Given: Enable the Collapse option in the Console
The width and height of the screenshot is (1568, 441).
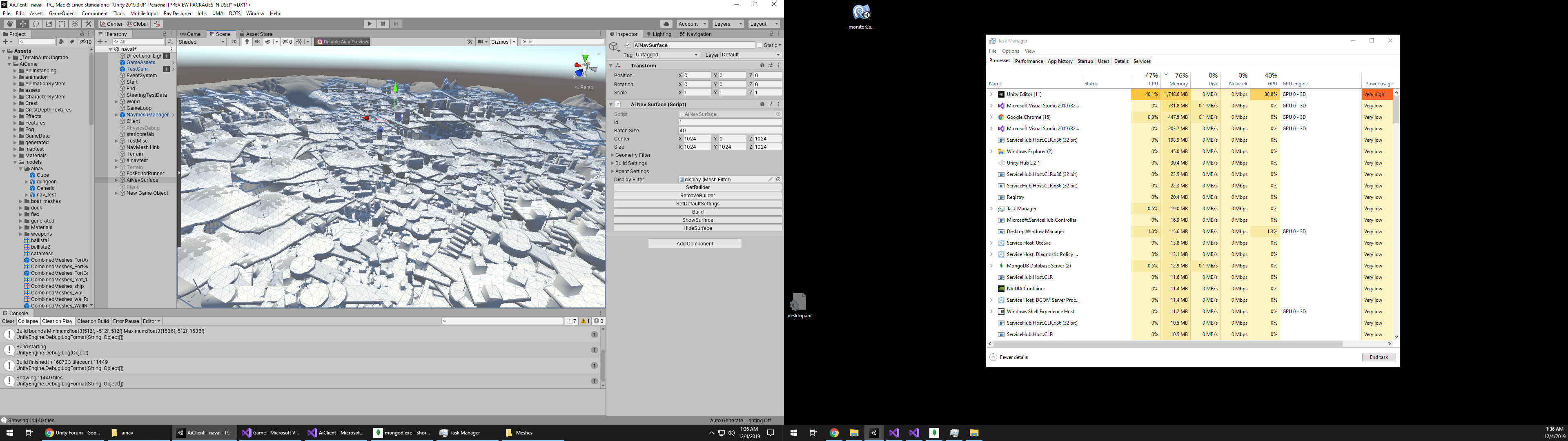Looking at the screenshot, I should 27,321.
